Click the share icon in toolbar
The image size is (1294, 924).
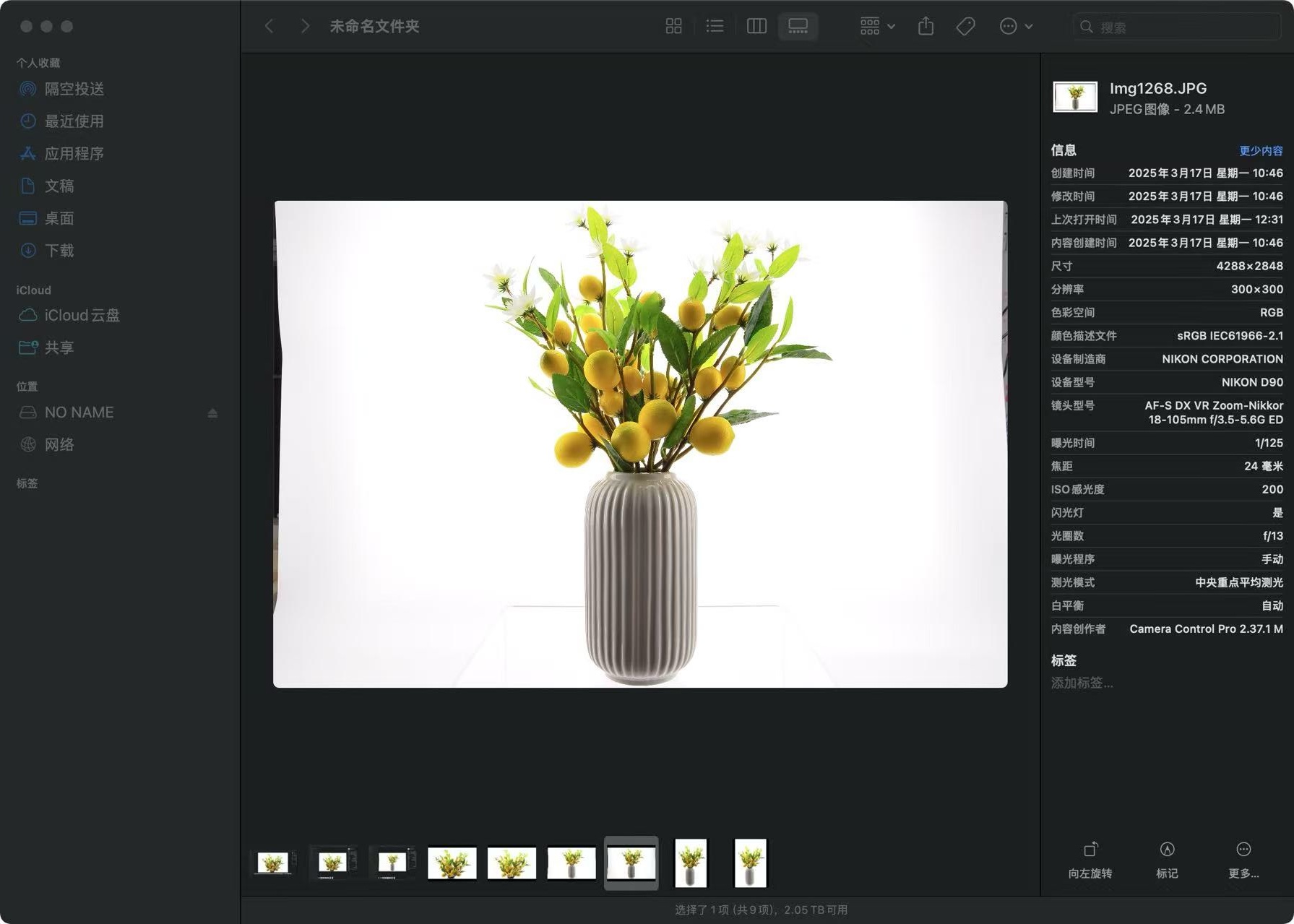tap(926, 27)
